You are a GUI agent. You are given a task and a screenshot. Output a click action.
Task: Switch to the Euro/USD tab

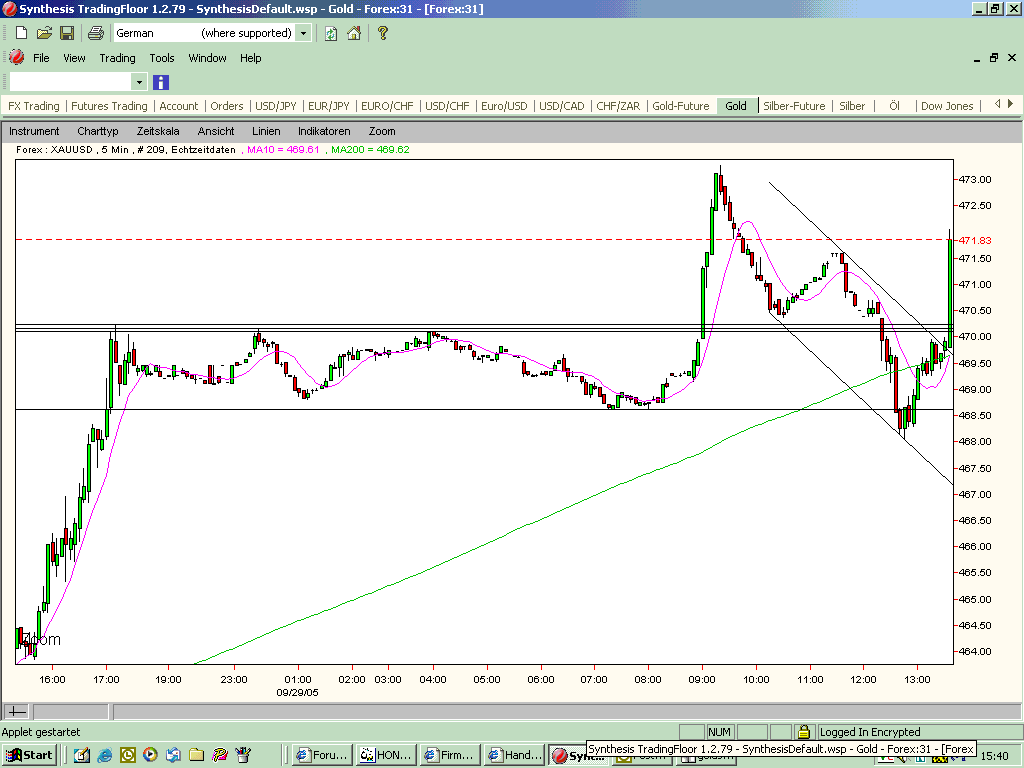point(504,106)
